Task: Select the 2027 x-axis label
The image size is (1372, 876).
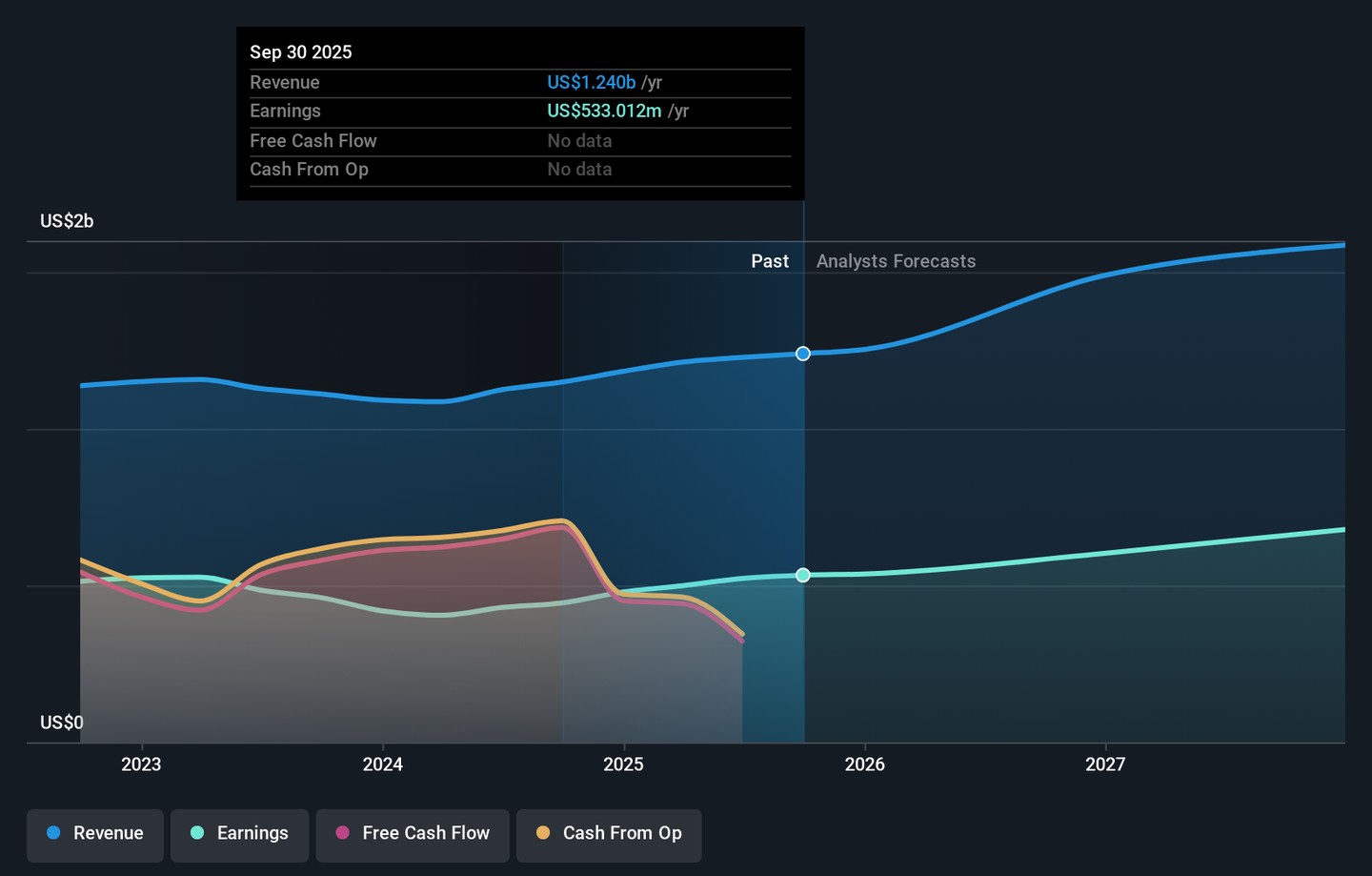Action: click(1105, 764)
